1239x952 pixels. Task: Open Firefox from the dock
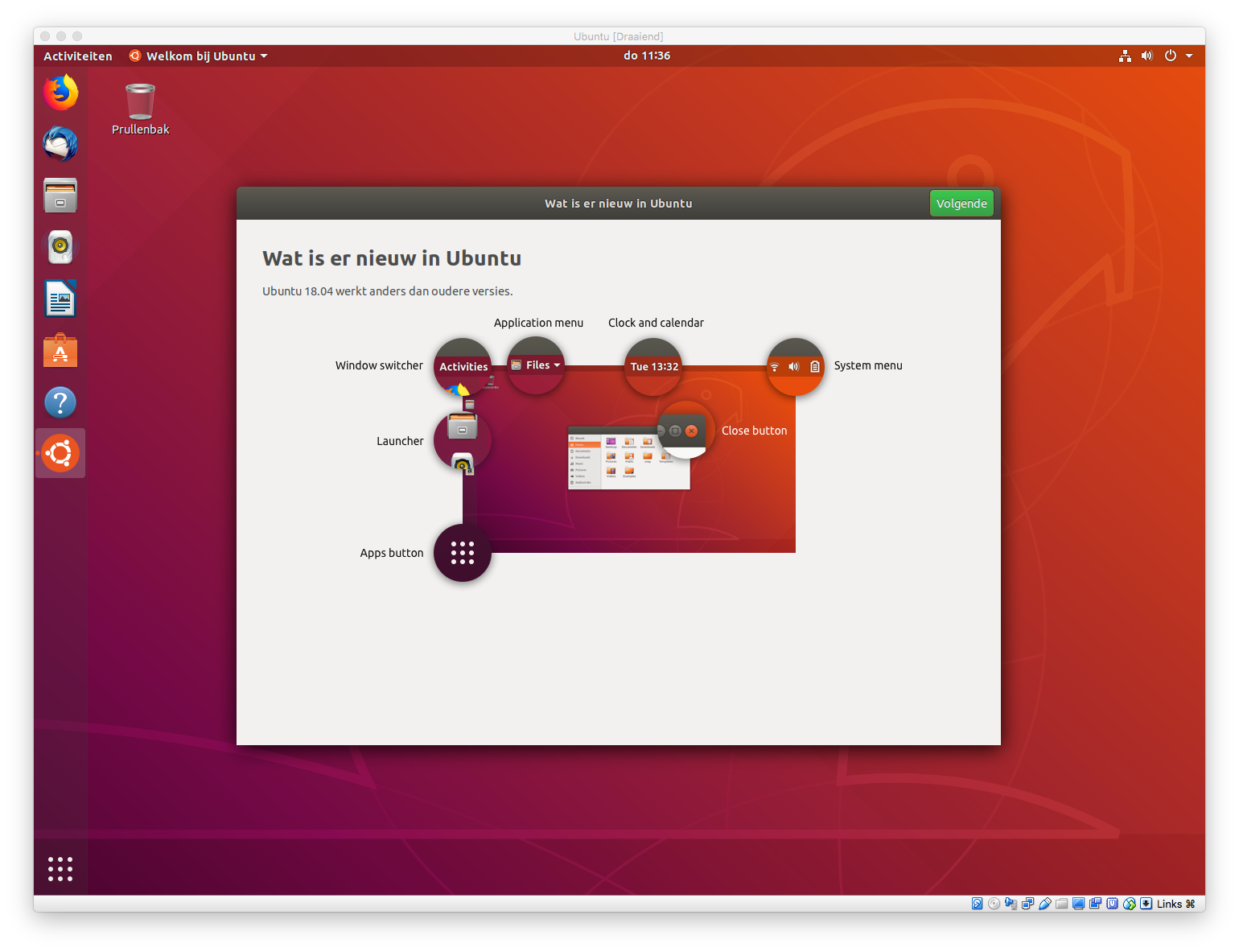point(60,93)
